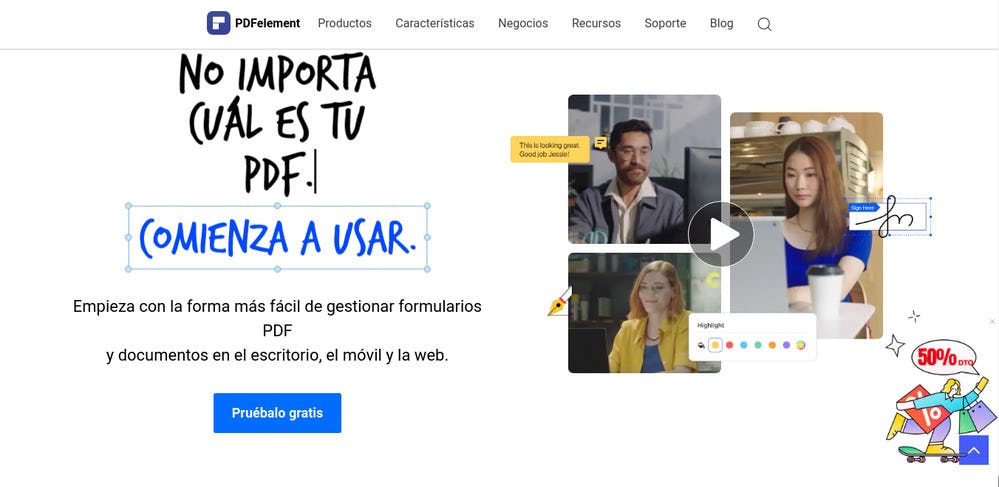Click the blue Sign Here tag
999x487 pixels.
pyautogui.click(x=862, y=207)
